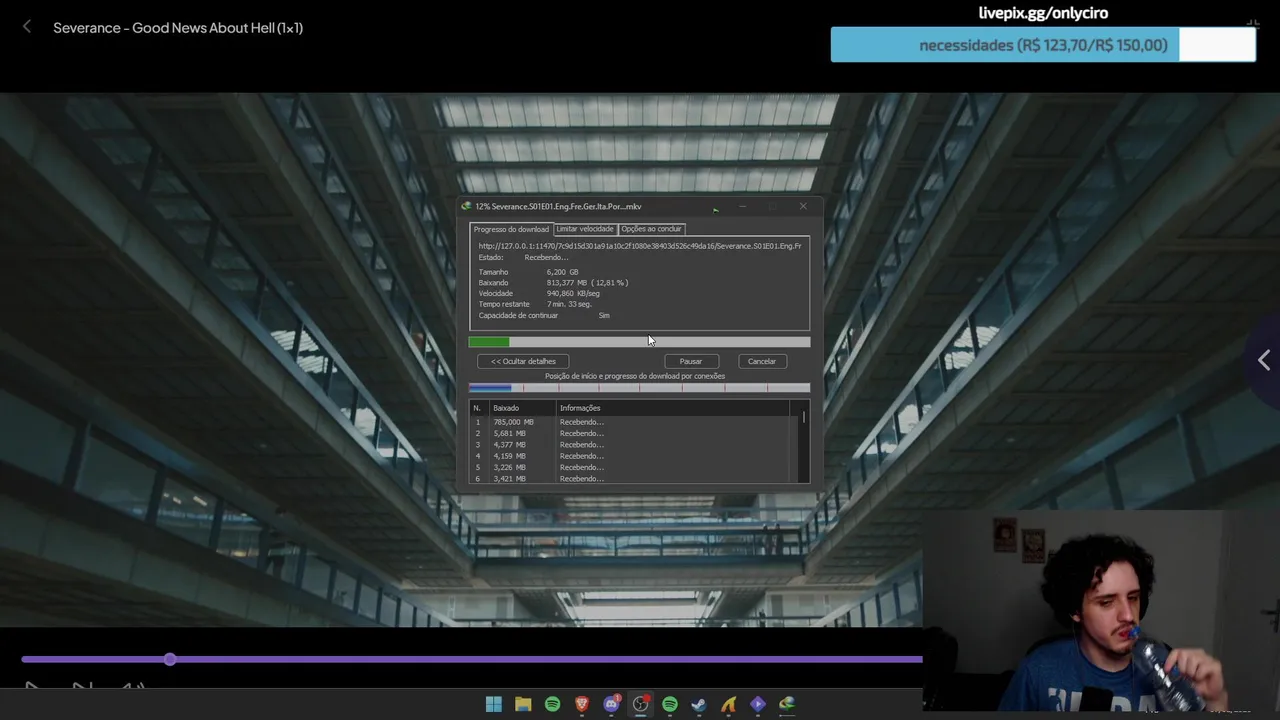Click the dialog title 12% Severance.S01E01
Screen dimensions: 1280x720
coord(558,206)
